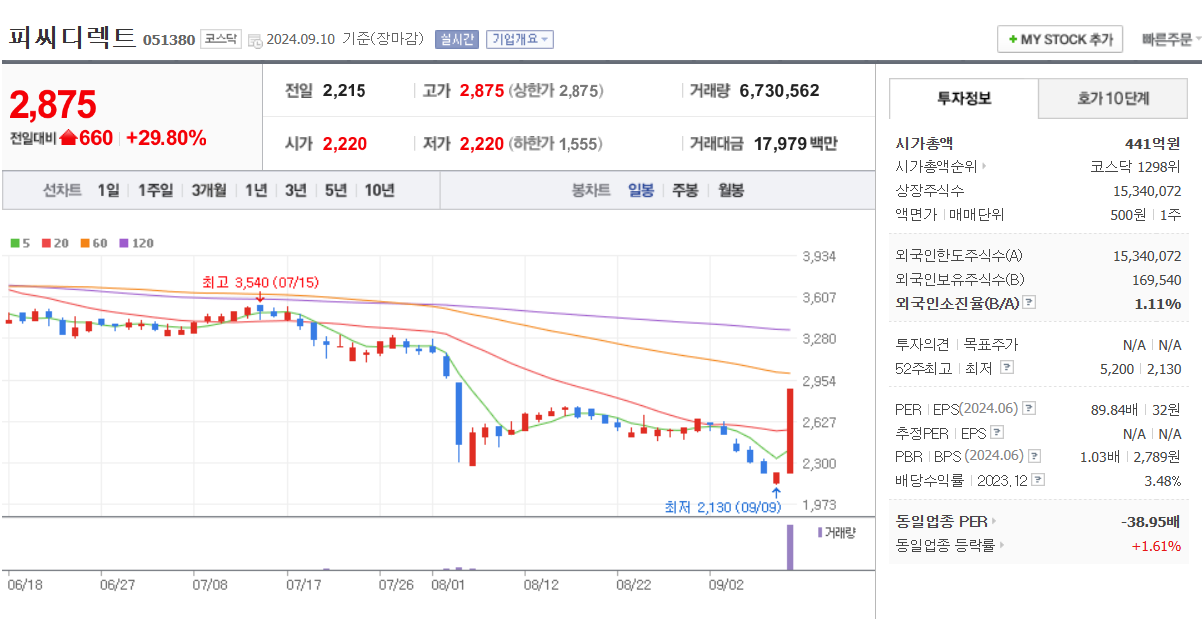
Task: Click the +29.80% change rate
Action: tap(167, 138)
